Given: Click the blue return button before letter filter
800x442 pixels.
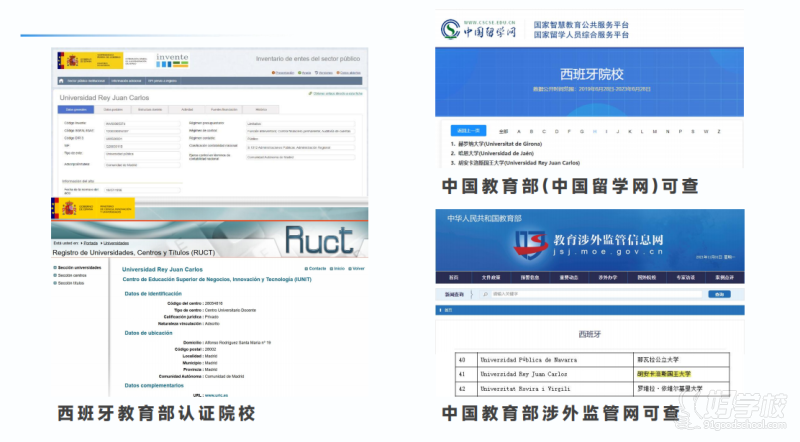Looking at the screenshot, I should tap(467, 130).
